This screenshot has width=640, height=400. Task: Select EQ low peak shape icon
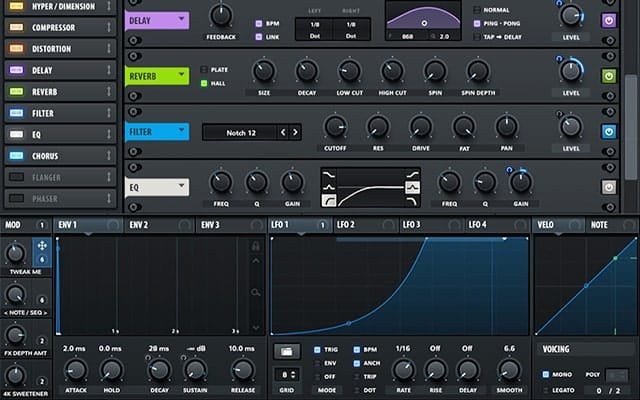pyautogui.click(x=329, y=187)
